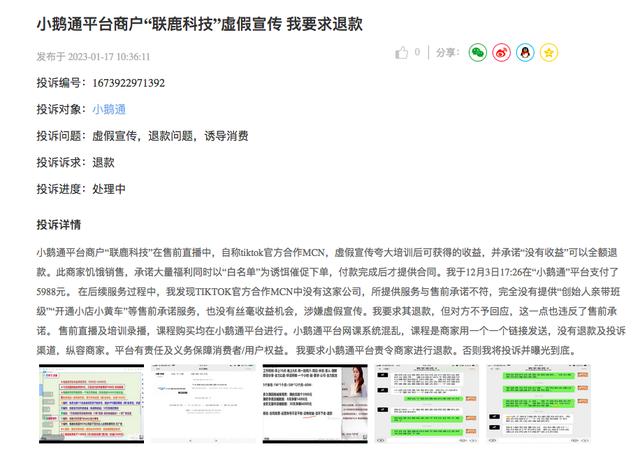The height and width of the screenshot is (456, 640).
Task: Click issue text 虚假宣传，退款问题，诱导消费
Action: point(170,136)
